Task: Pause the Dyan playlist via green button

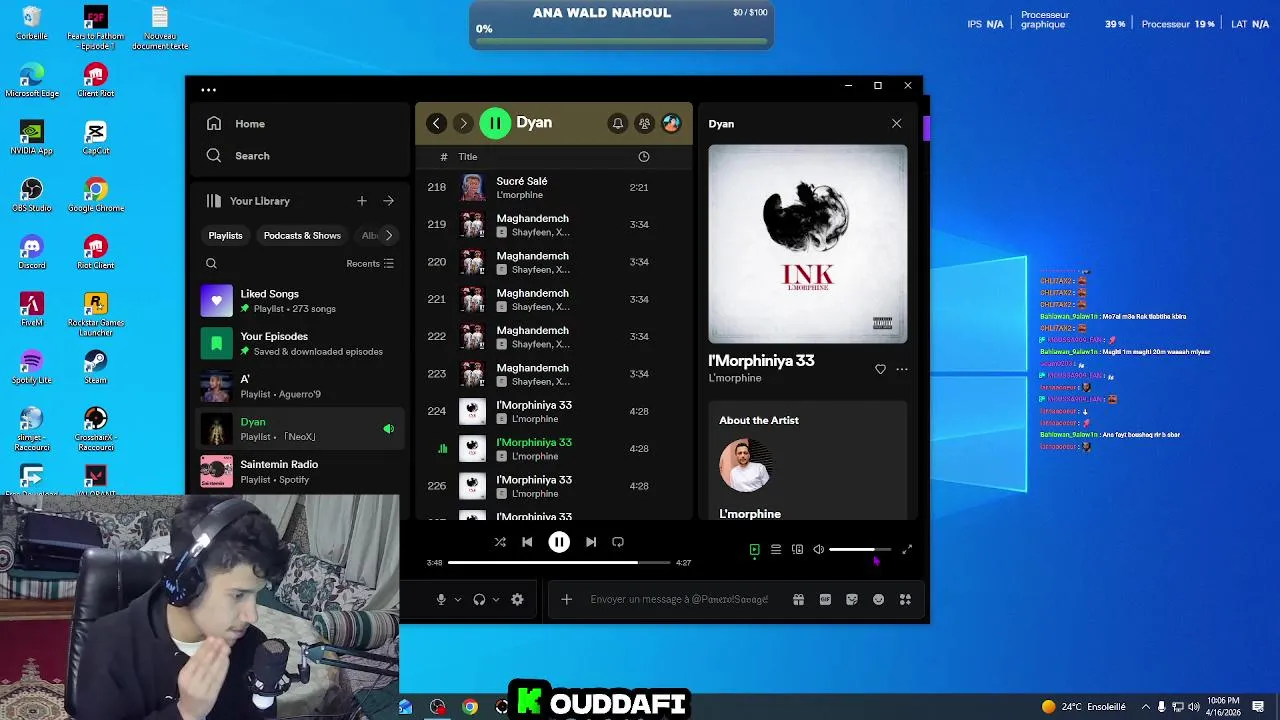Action: tap(495, 123)
